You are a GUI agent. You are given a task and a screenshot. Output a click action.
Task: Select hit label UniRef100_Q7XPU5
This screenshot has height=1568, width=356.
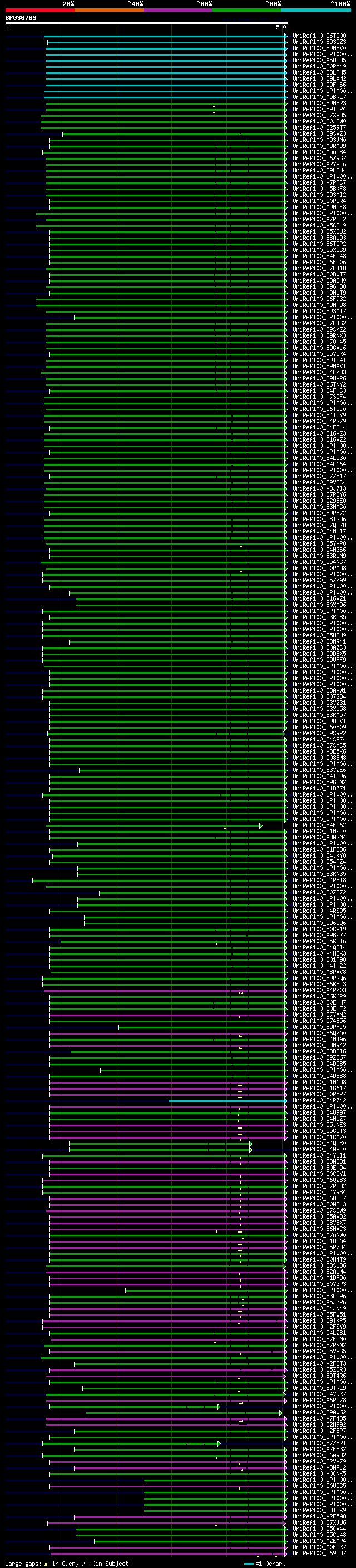[319, 116]
